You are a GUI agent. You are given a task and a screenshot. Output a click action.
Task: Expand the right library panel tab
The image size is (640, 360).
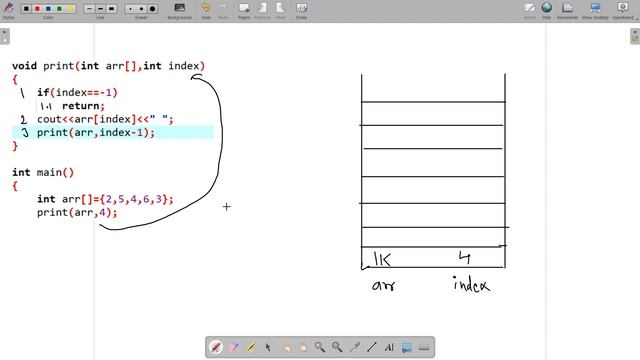635,36
